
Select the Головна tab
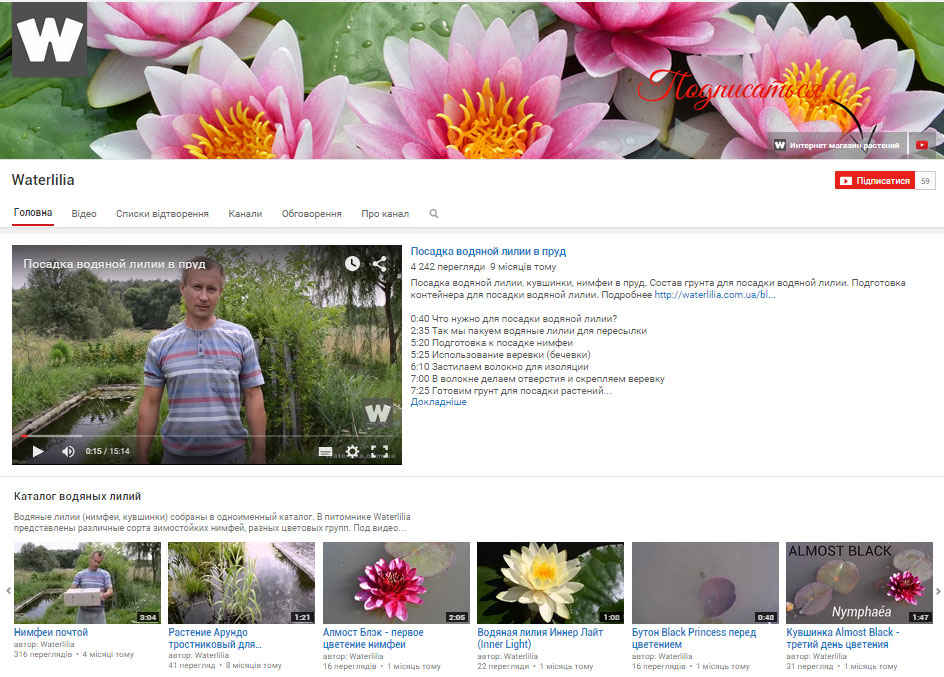(33, 212)
